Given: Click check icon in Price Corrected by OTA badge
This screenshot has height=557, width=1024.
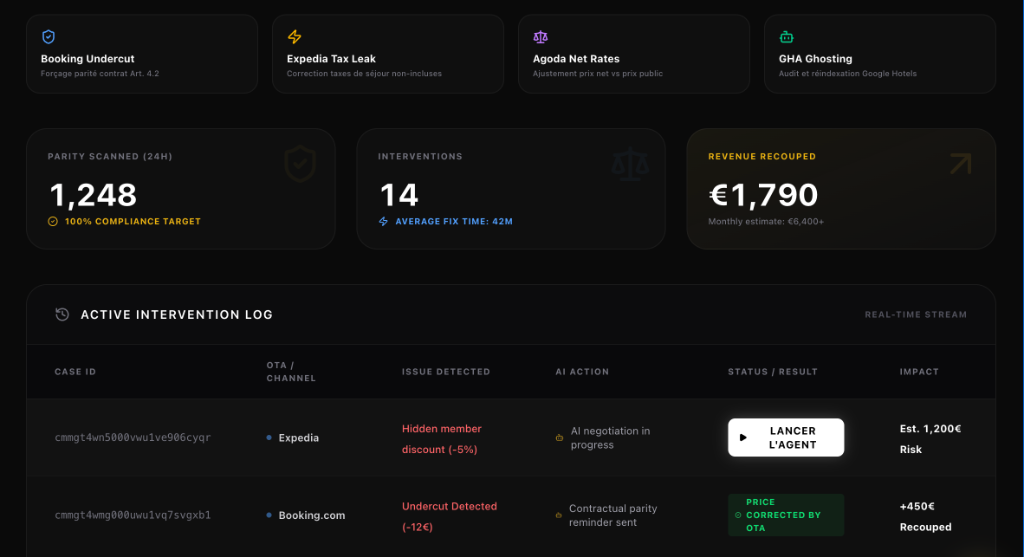Looking at the screenshot, I should pyautogui.click(x=738, y=515).
